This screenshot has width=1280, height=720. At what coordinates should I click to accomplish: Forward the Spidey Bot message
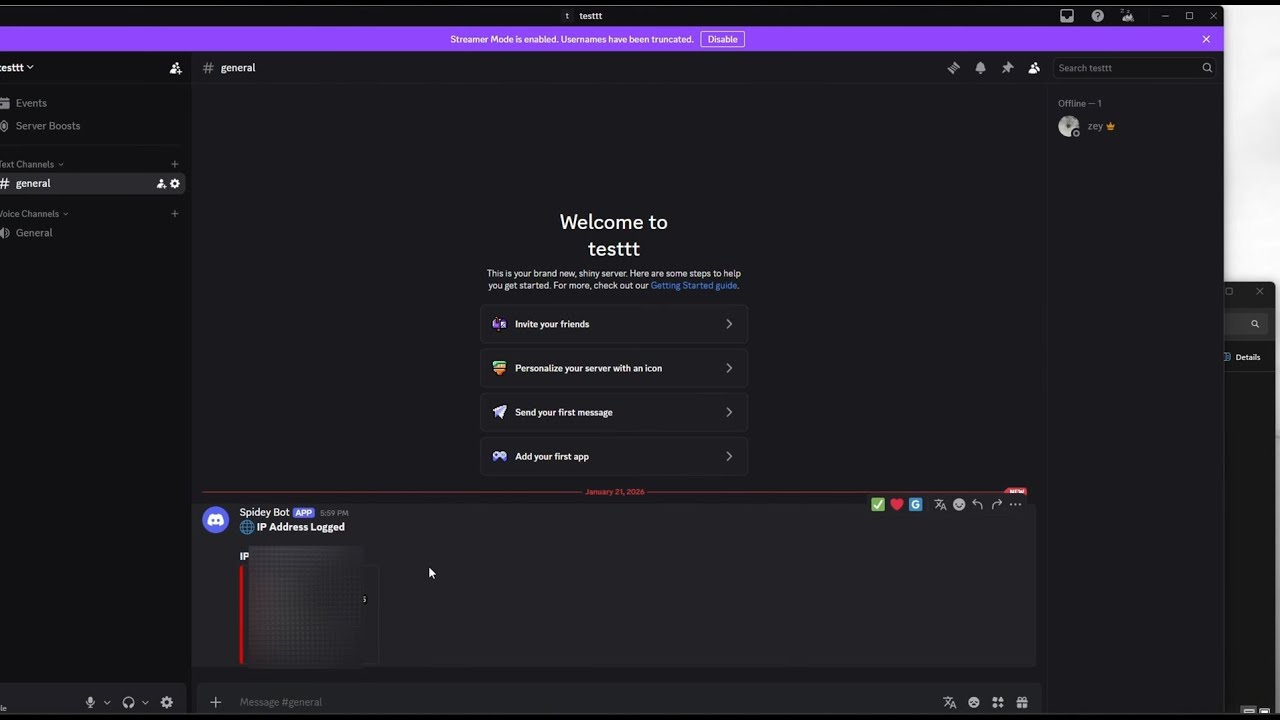[996, 505]
